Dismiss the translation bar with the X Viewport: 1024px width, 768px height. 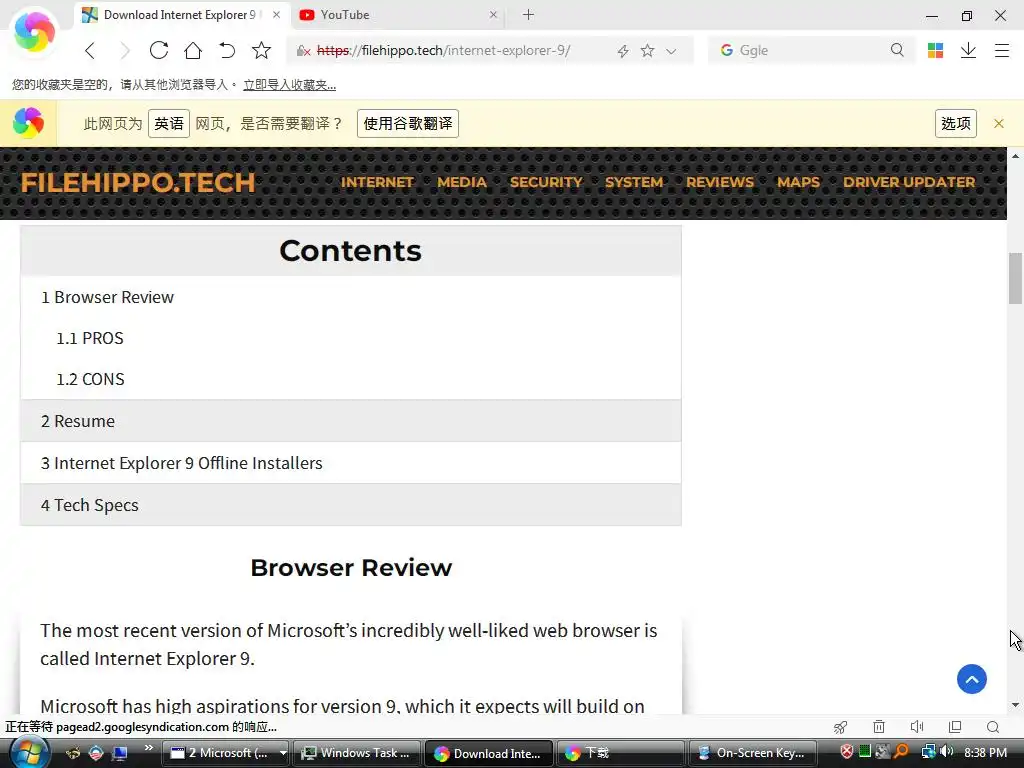coord(999,123)
